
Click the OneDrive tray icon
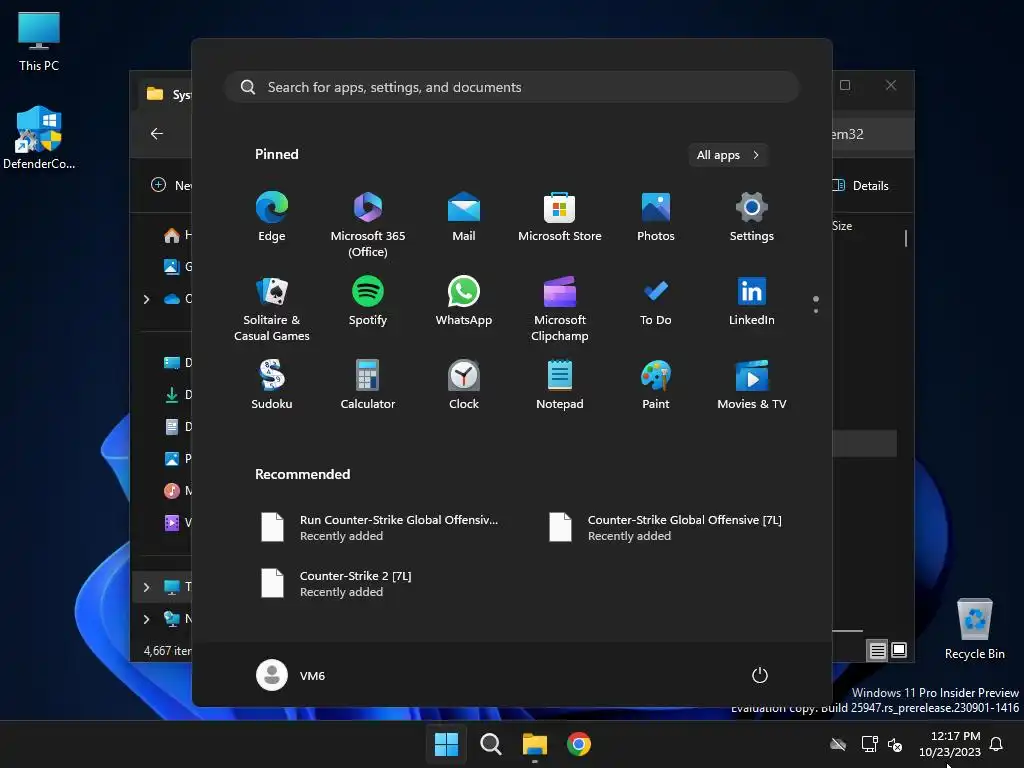pyautogui.click(x=838, y=744)
